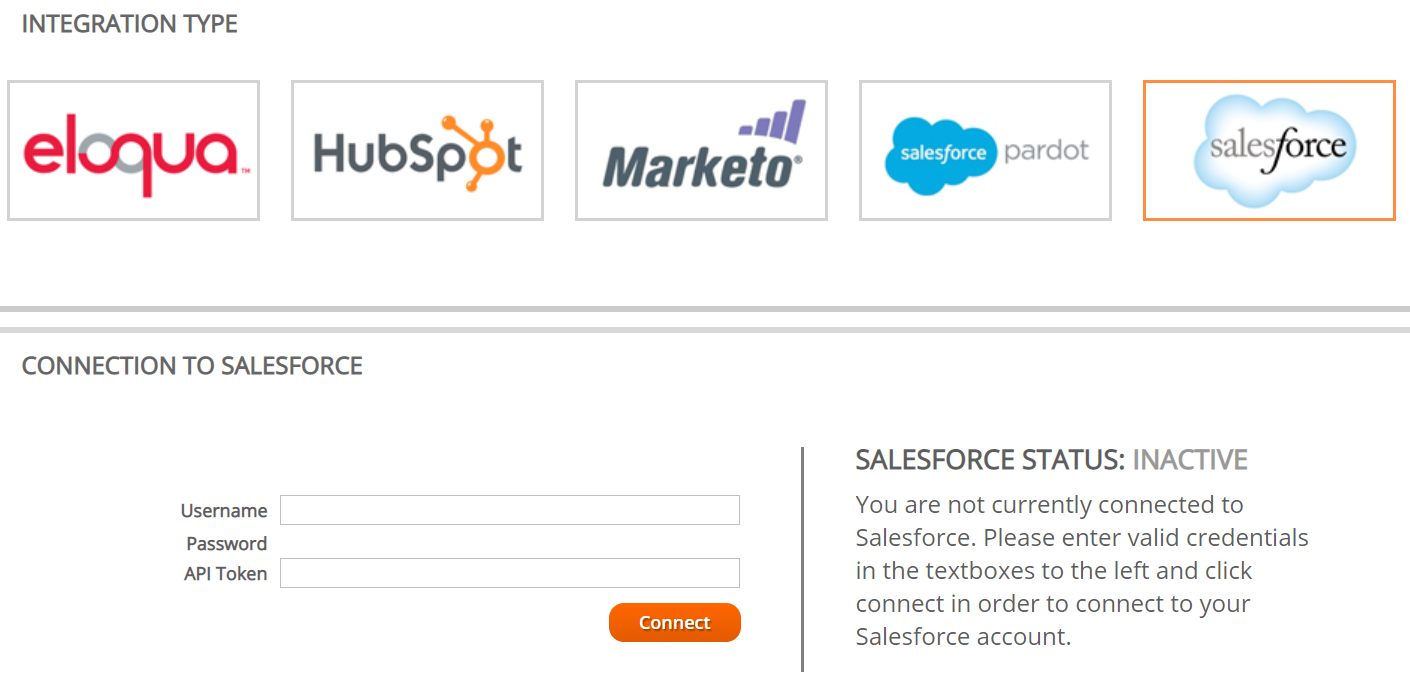
Task: Click the not-connected status description paragraph
Action: pyautogui.click(x=1082, y=570)
